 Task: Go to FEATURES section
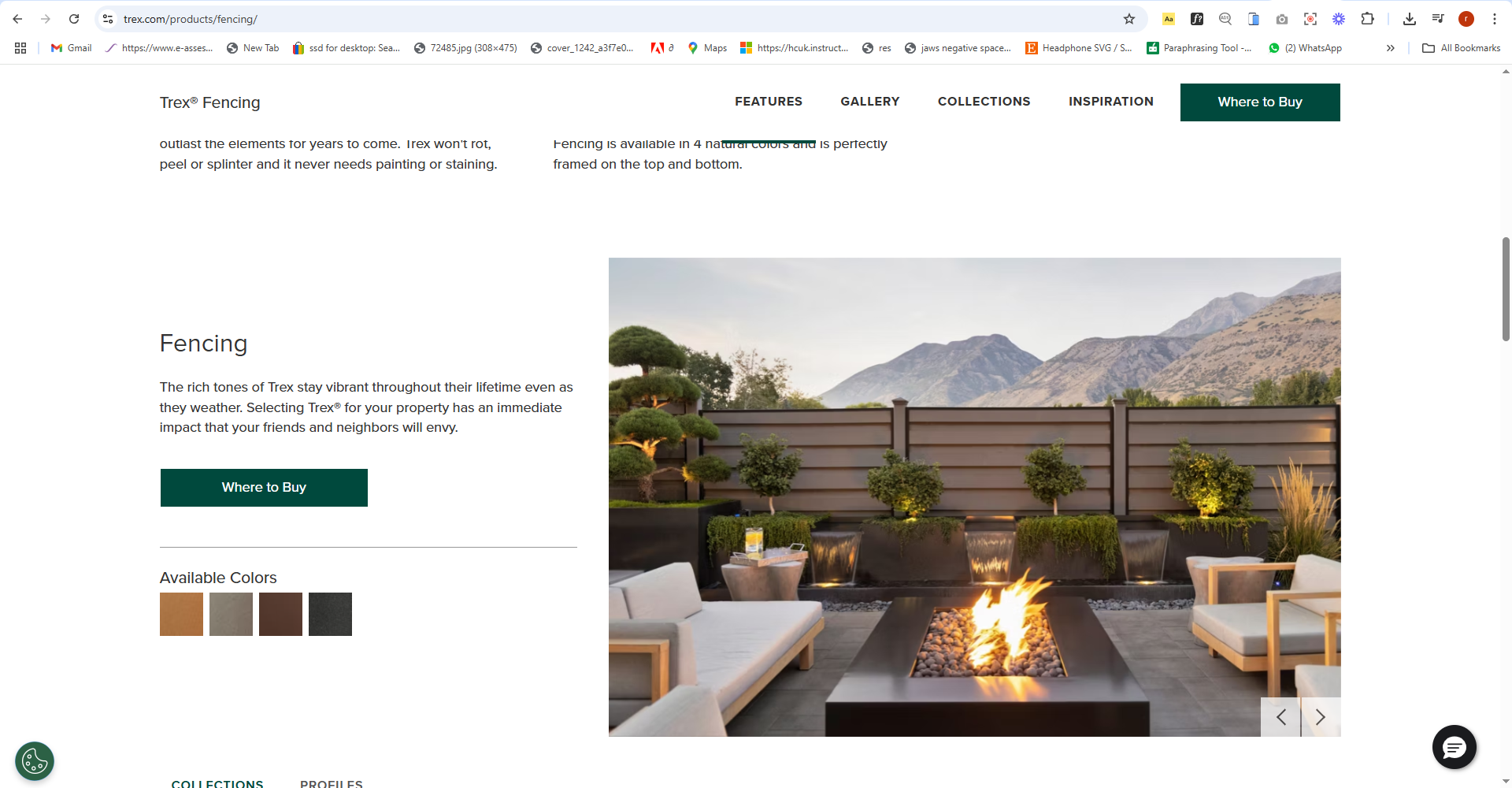coord(769,102)
